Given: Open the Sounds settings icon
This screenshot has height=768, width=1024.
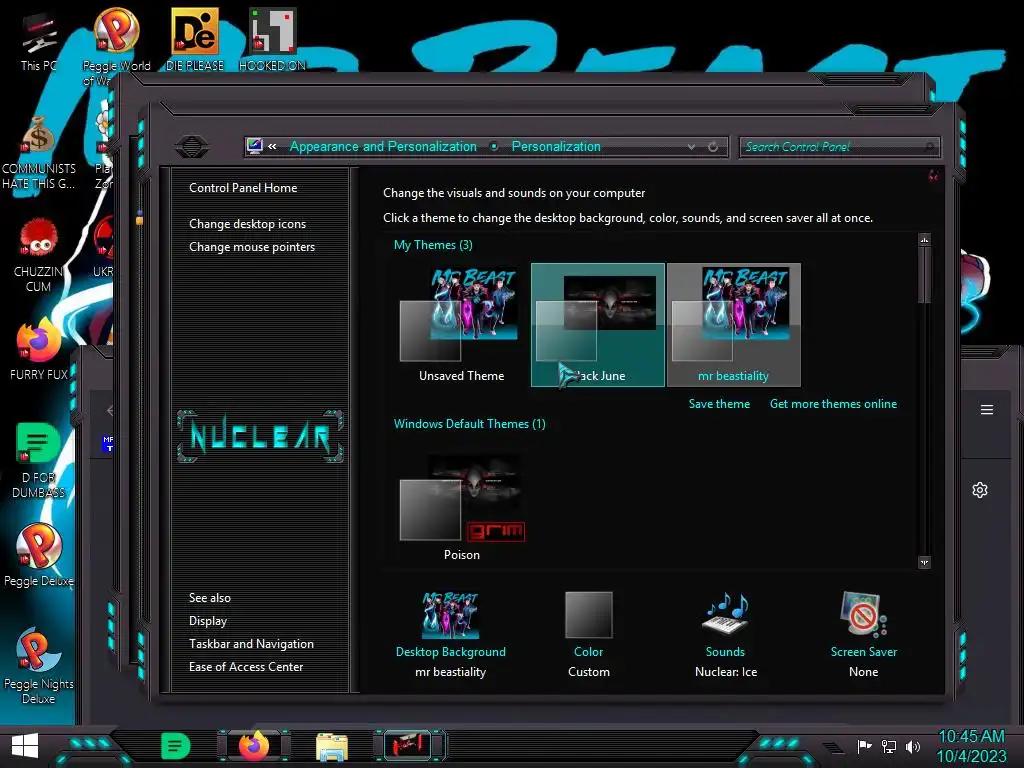Looking at the screenshot, I should (x=726, y=614).
